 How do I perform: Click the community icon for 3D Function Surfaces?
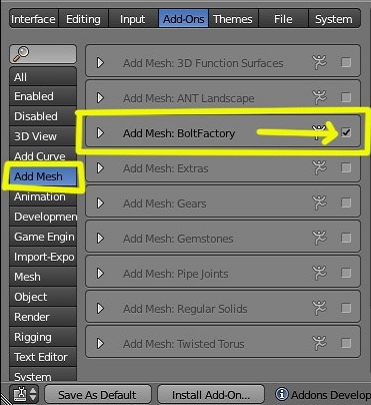(319, 62)
